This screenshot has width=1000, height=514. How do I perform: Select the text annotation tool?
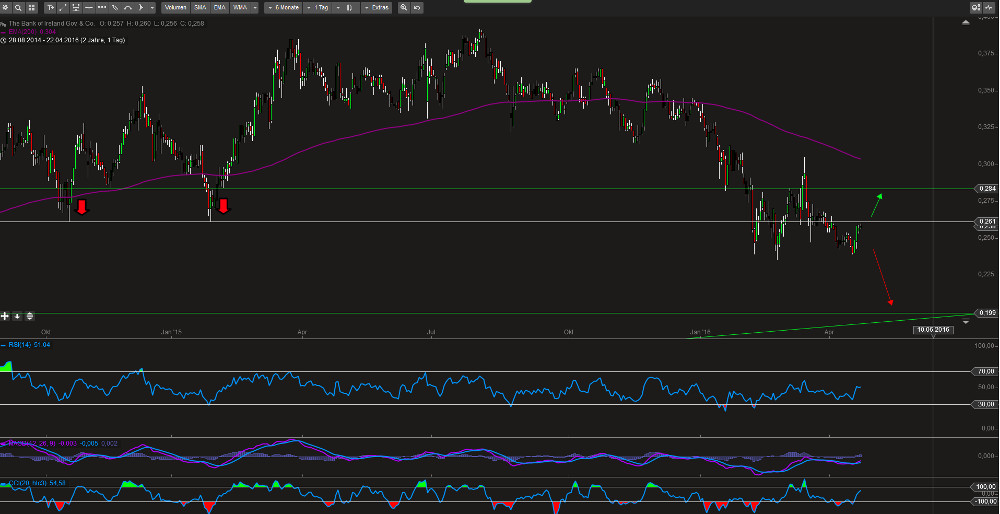50,8
